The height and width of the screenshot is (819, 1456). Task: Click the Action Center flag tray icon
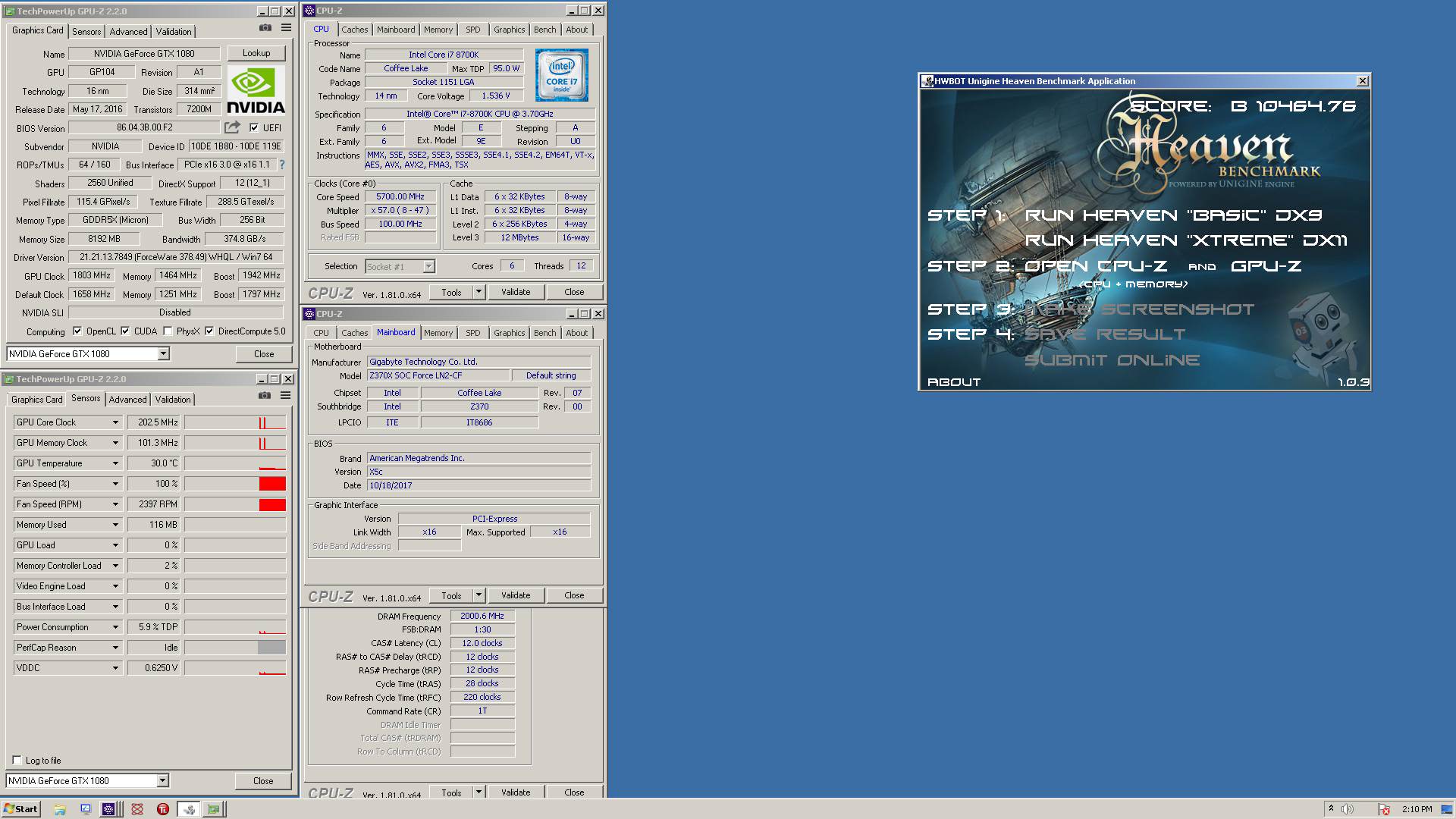click(1384, 809)
